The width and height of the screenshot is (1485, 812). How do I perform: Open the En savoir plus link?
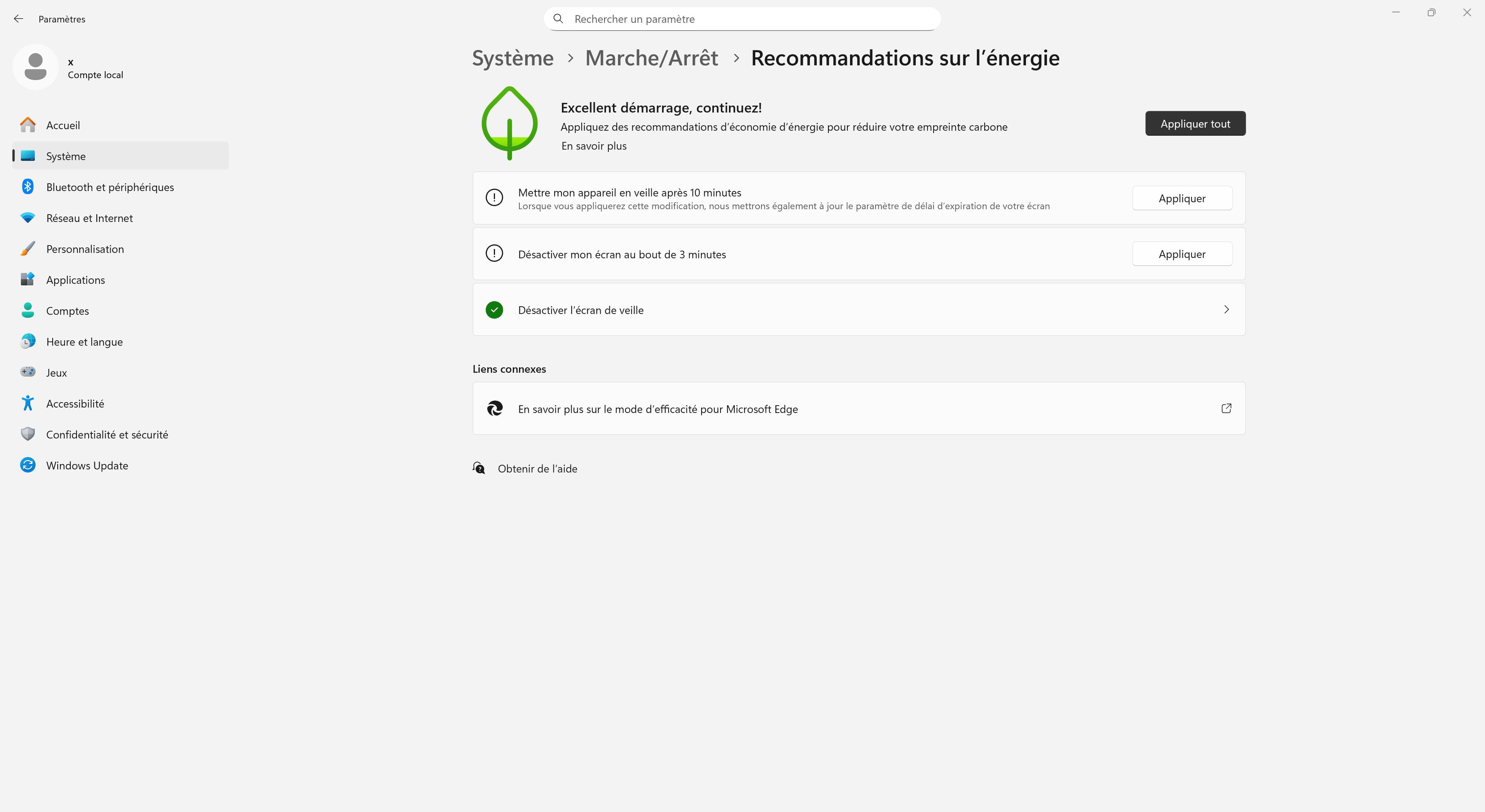point(594,147)
